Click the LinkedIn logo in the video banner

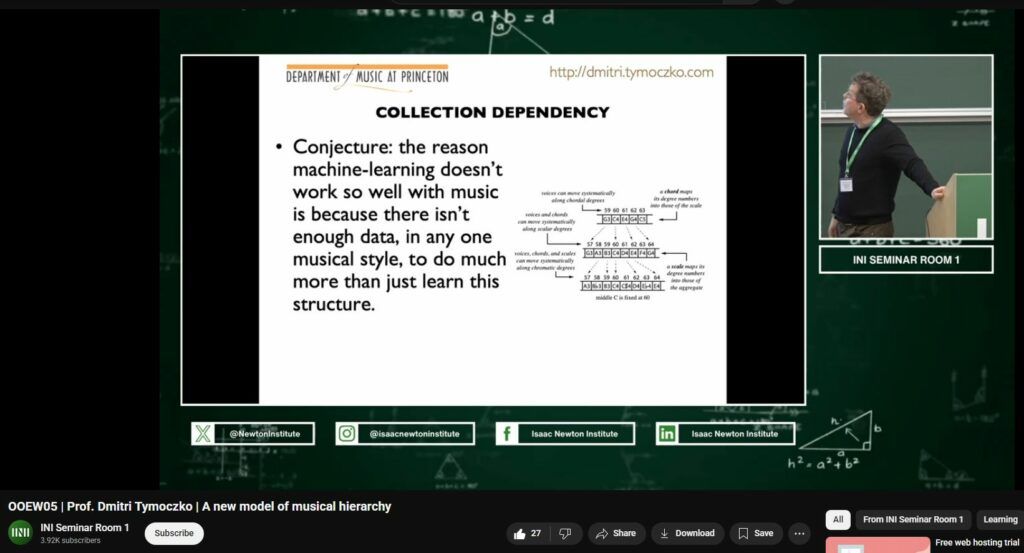(x=667, y=433)
